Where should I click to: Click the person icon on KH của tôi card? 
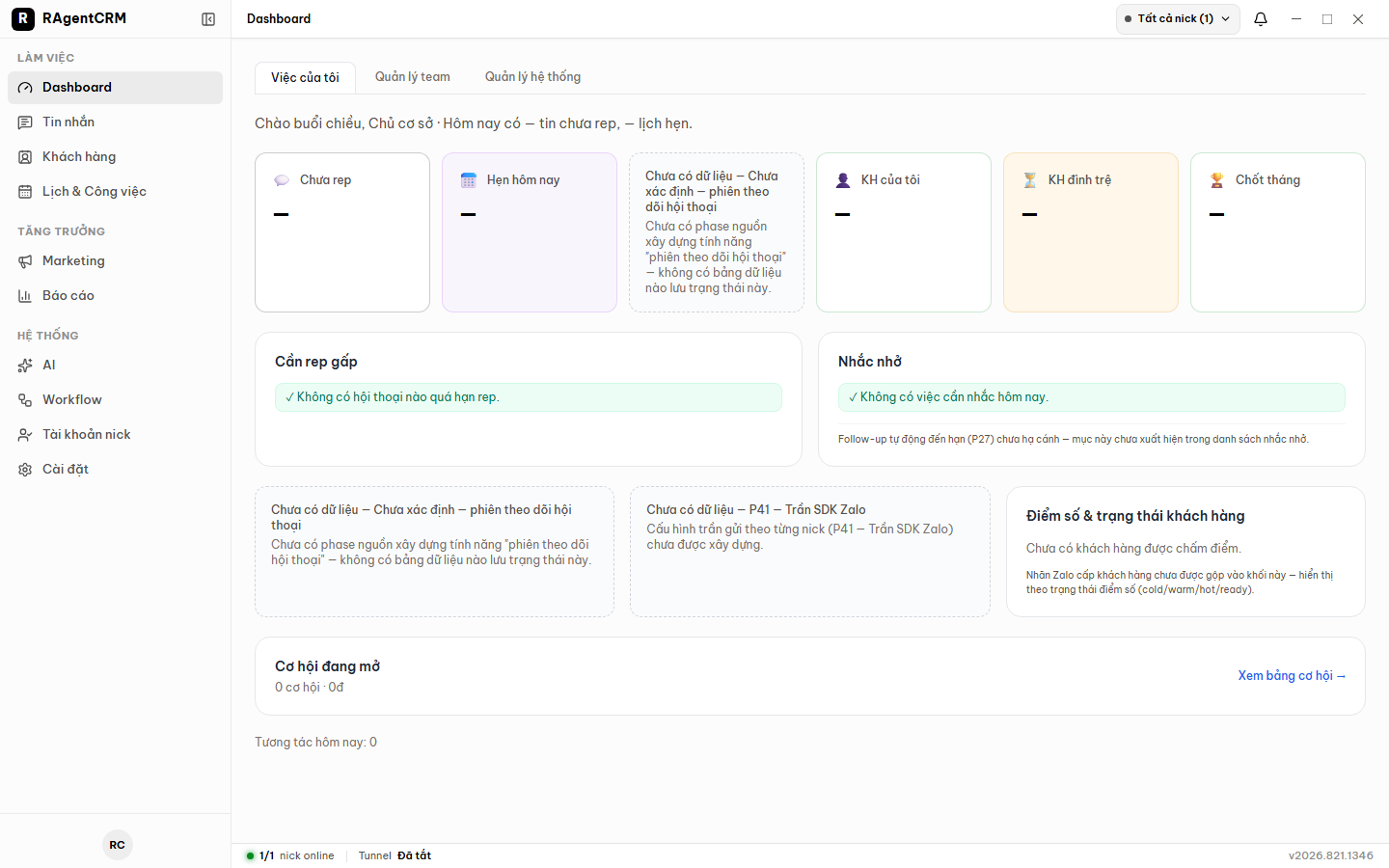point(843,180)
